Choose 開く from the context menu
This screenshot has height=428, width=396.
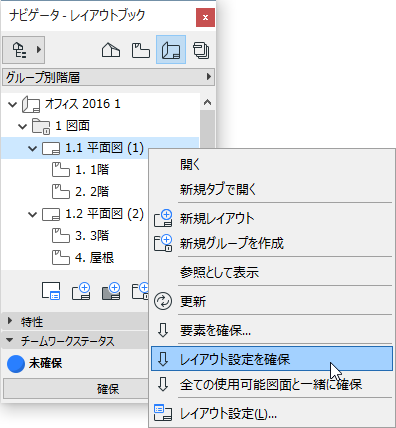pyautogui.click(x=271, y=164)
